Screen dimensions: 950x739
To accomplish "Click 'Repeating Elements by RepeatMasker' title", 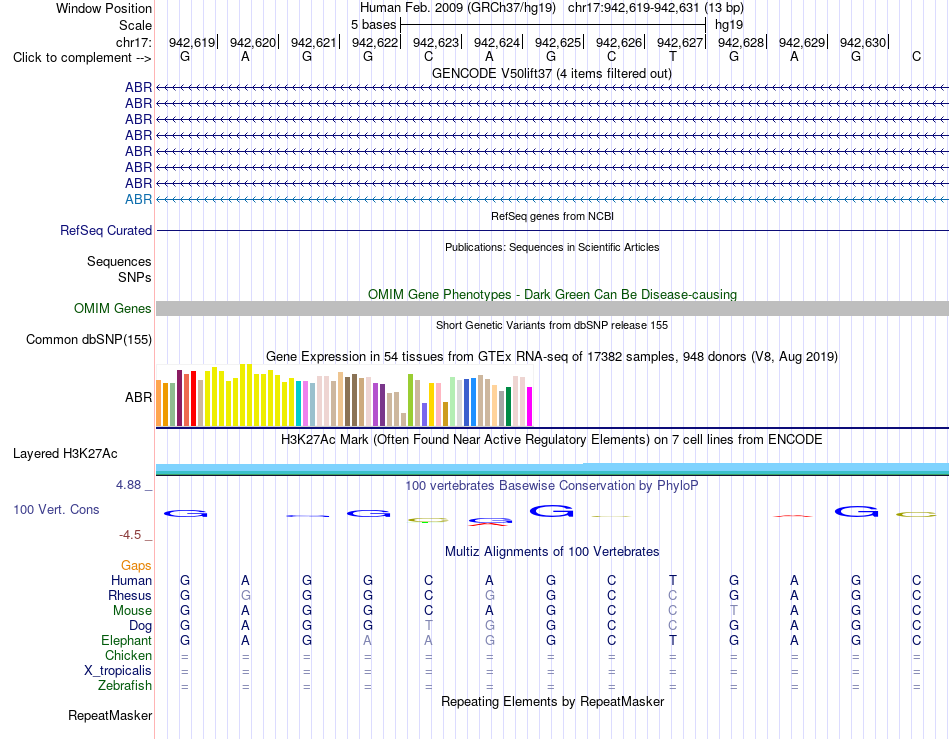I will pos(553,701).
